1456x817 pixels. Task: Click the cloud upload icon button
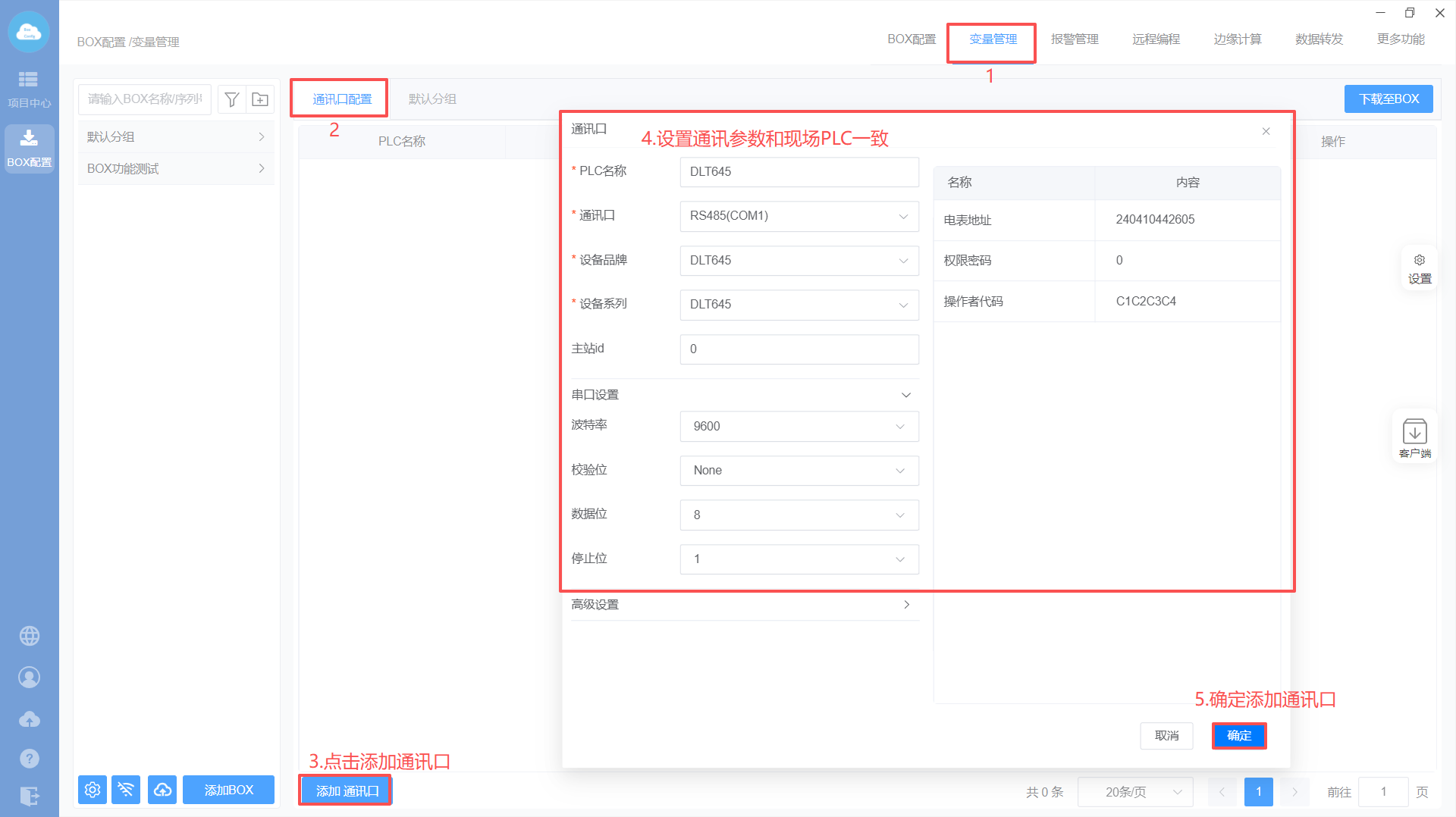[162, 790]
